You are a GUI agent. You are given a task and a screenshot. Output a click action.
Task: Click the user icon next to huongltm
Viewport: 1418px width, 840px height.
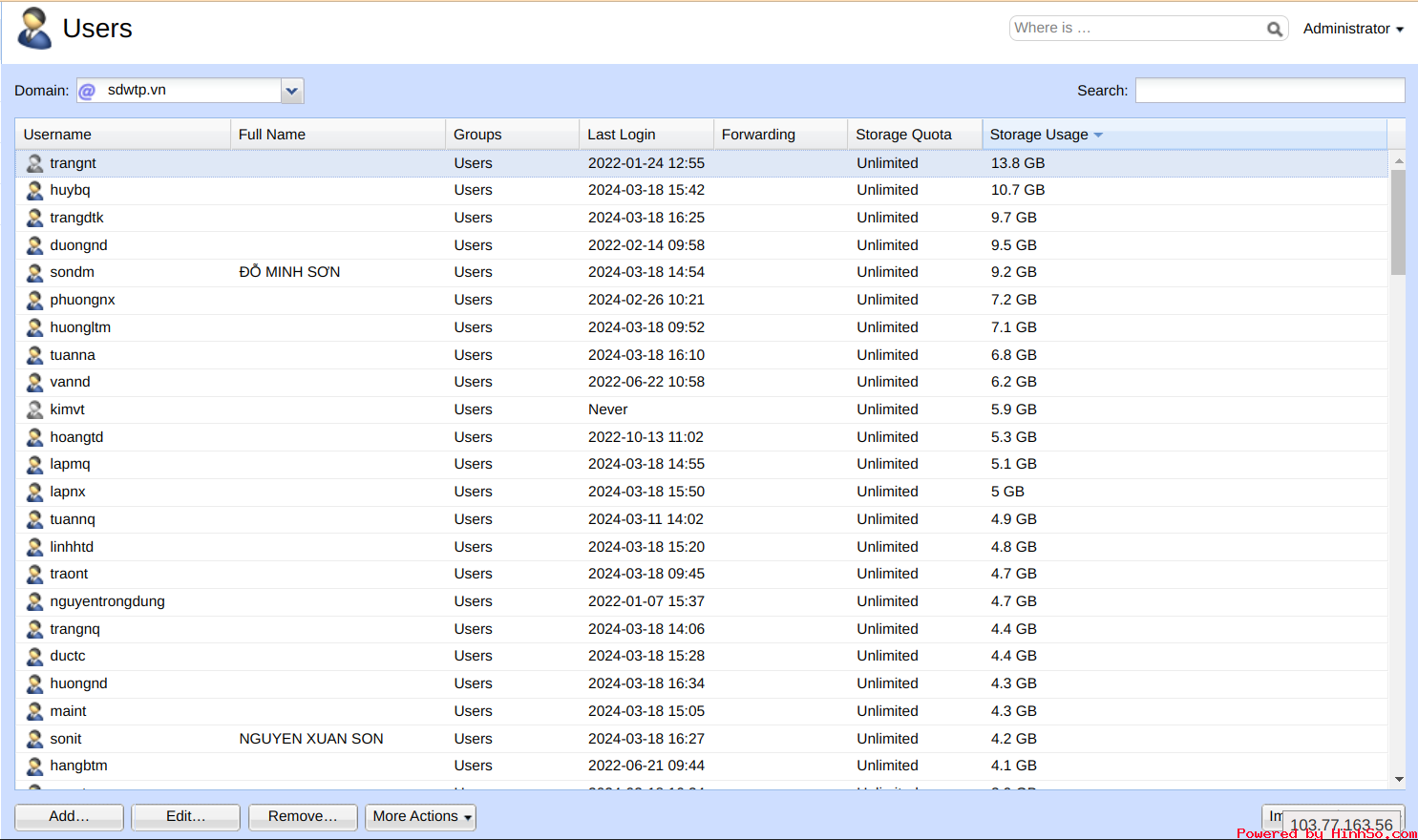pos(34,327)
